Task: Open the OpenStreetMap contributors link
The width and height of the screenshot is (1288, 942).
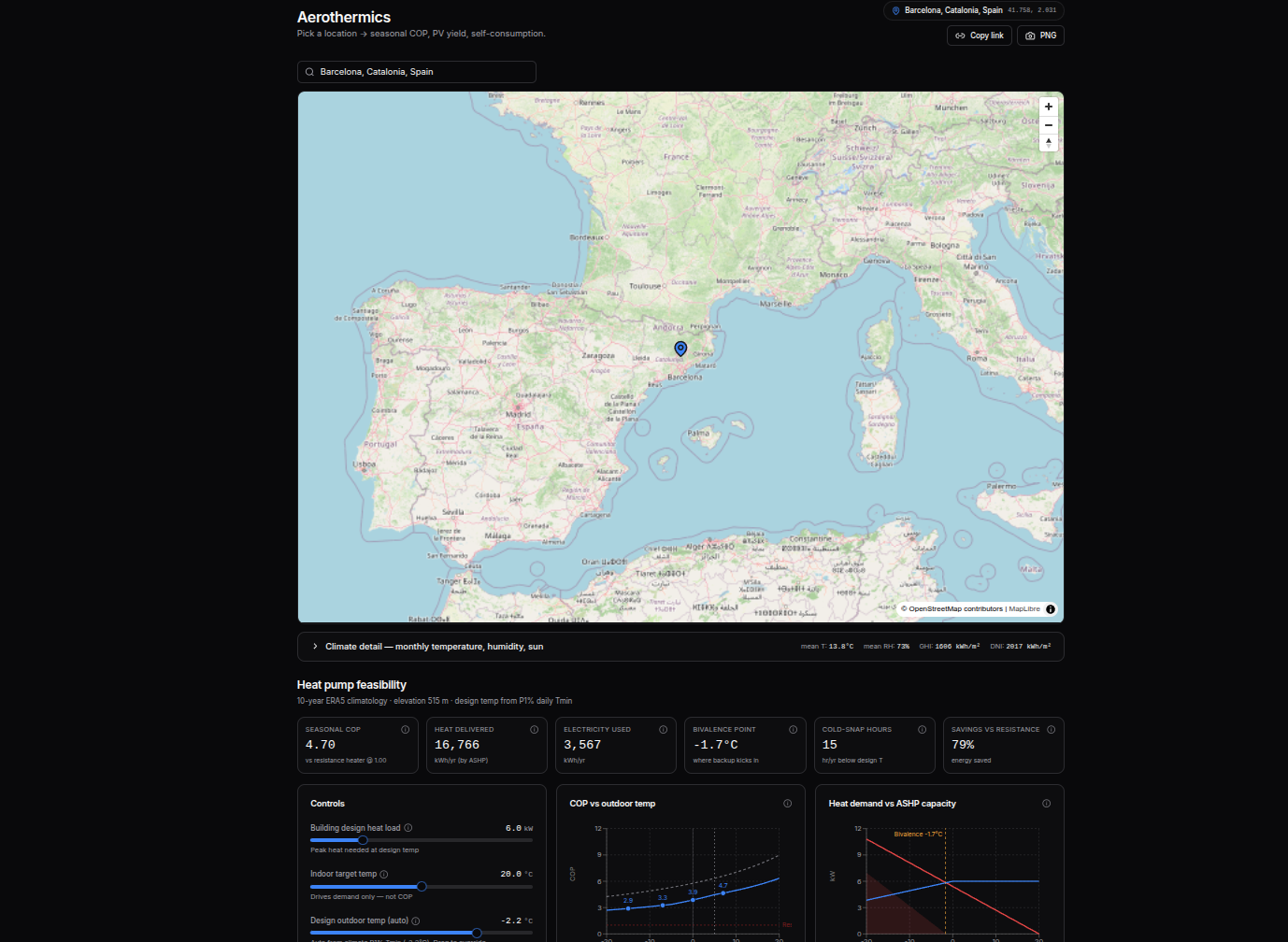Action: click(955, 609)
